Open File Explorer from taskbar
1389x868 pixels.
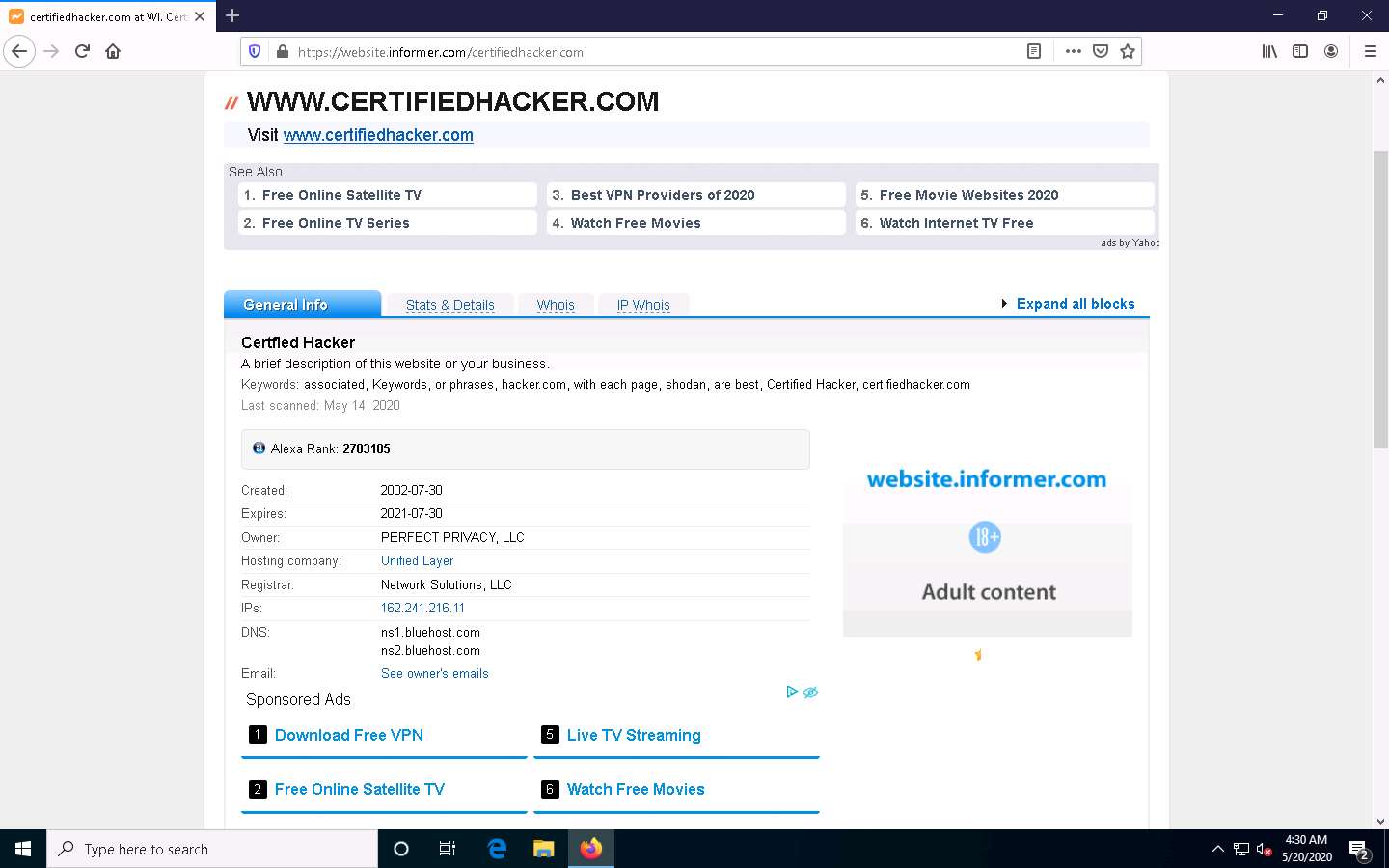tap(544, 849)
